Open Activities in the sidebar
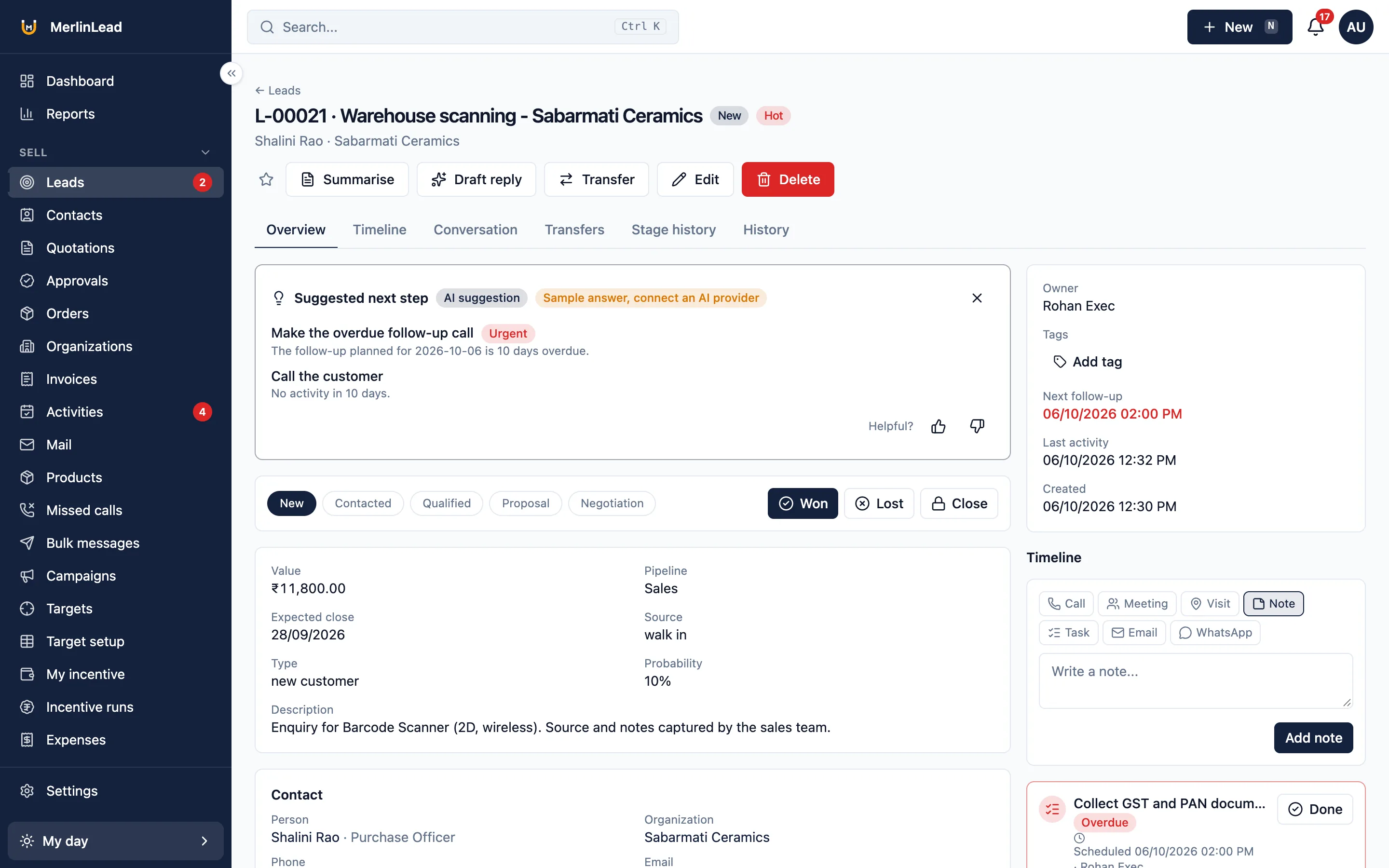 tap(116, 412)
